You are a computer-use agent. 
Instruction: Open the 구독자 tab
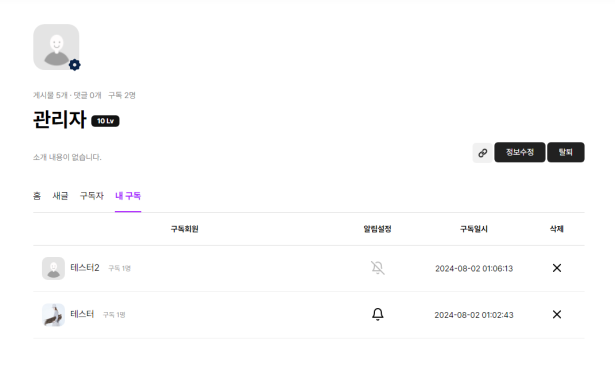pyautogui.click(x=92, y=196)
